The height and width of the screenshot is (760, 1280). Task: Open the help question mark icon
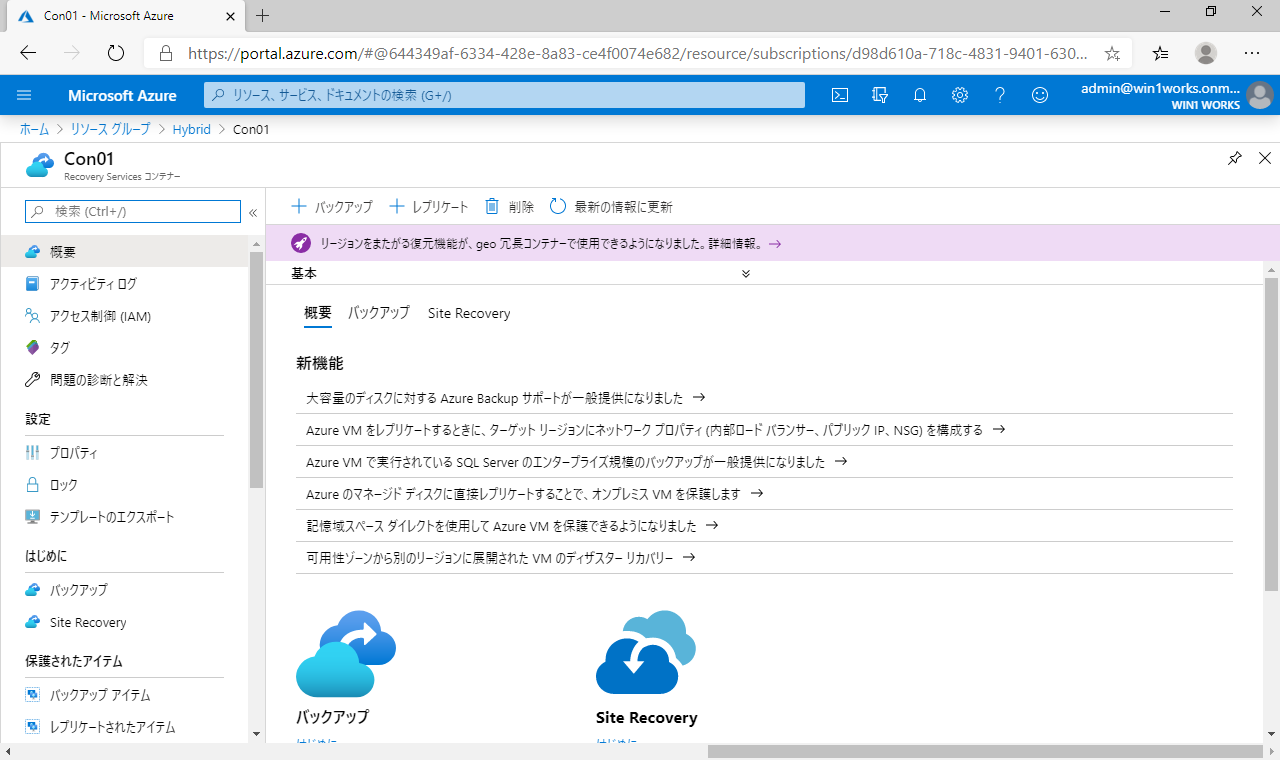coord(1000,95)
